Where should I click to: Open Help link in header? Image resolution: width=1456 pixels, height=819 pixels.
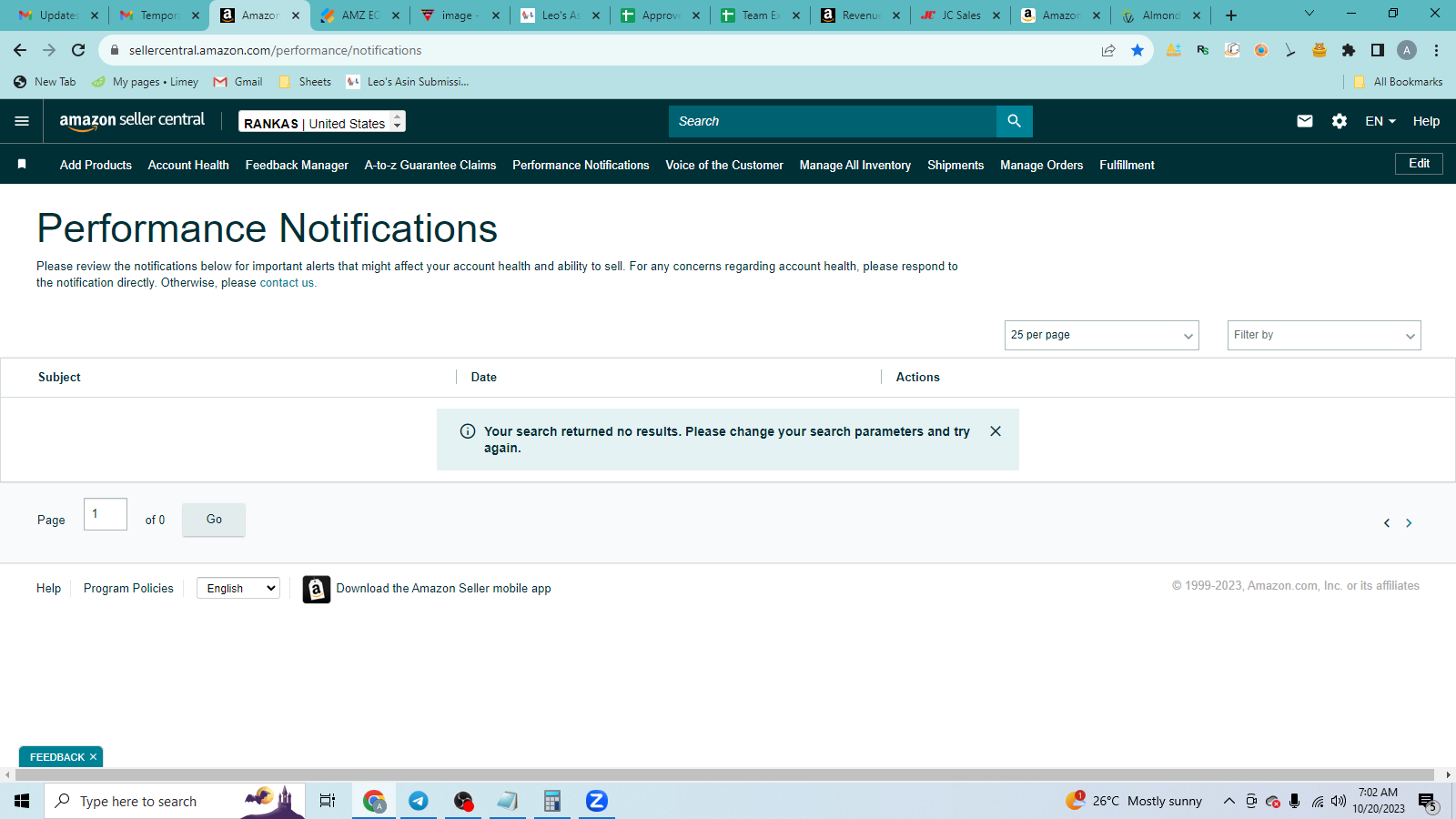tap(1426, 121)
